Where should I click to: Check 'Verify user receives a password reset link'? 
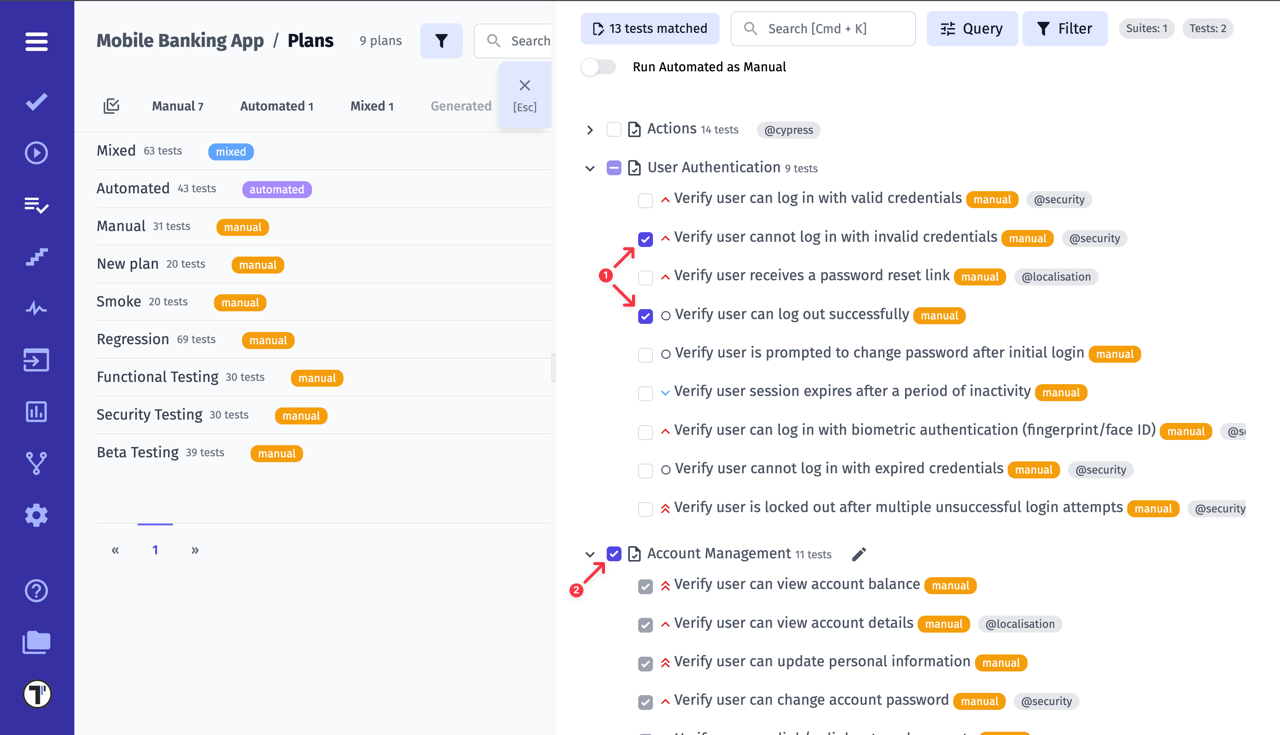(645, 277)
